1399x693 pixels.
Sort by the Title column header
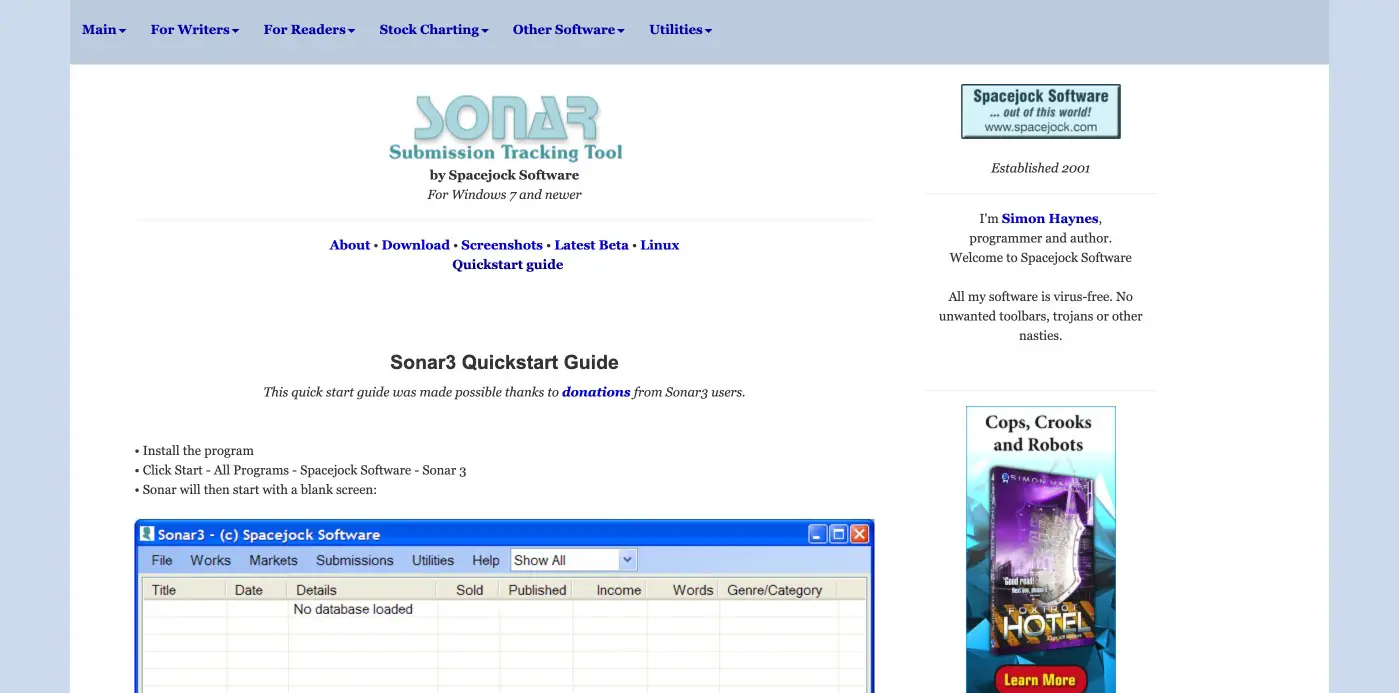coord(185,590)
